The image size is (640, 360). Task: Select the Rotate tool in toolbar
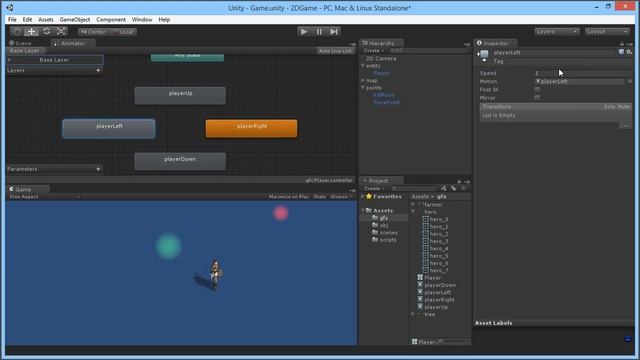[x=47, y=31]
